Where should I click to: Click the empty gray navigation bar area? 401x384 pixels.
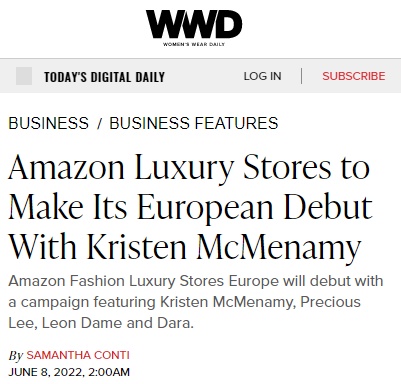204,76
